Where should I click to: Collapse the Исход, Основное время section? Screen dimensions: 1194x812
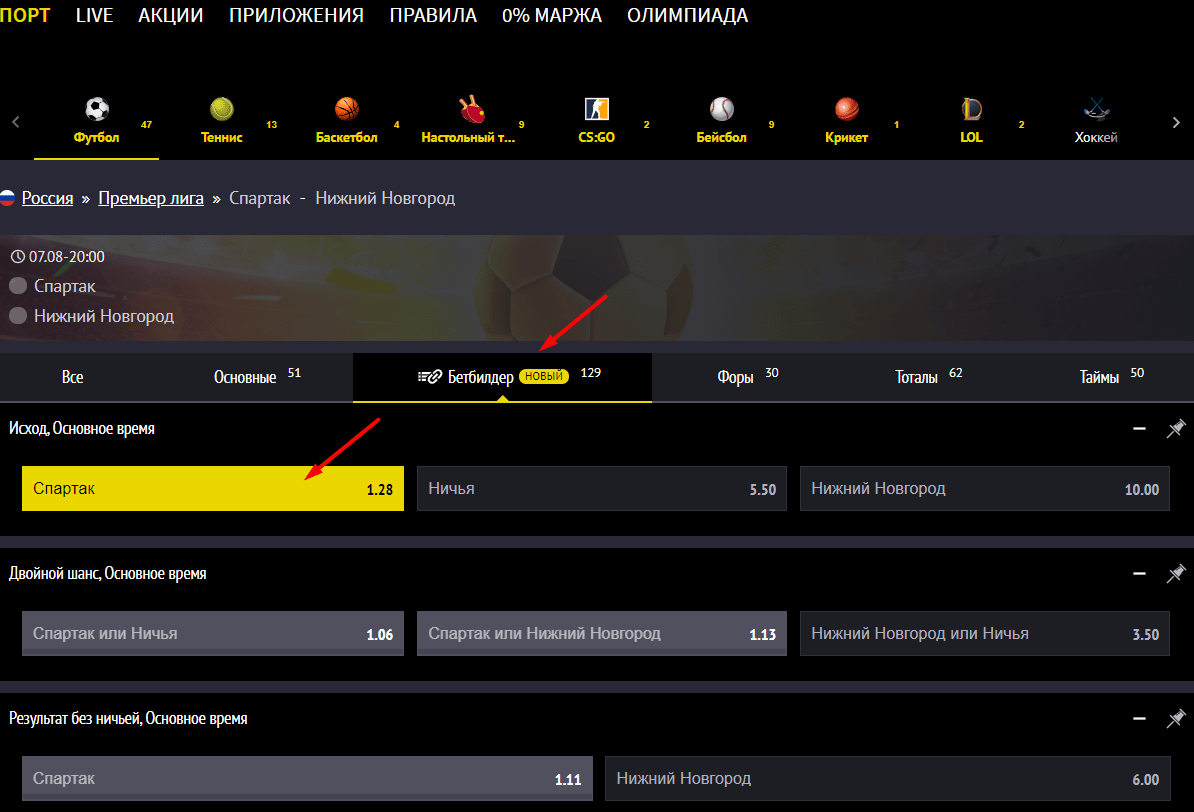click(1139, 429)
